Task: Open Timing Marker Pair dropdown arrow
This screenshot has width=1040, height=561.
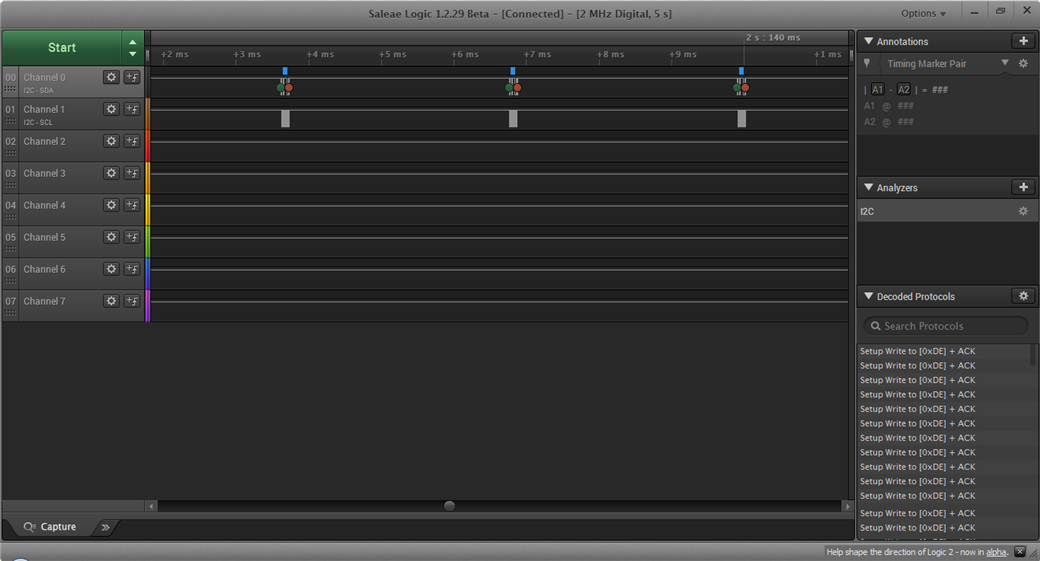Action: [x=1005, y=63]
